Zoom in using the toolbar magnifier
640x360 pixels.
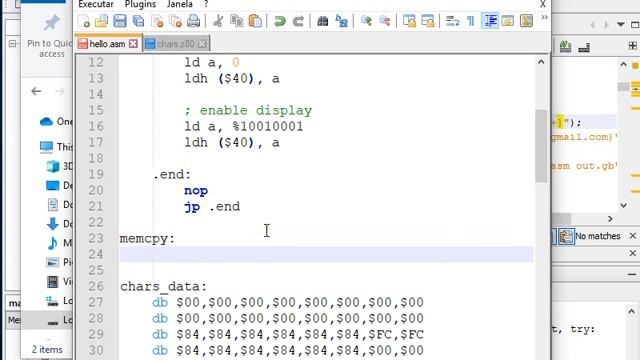366,21
